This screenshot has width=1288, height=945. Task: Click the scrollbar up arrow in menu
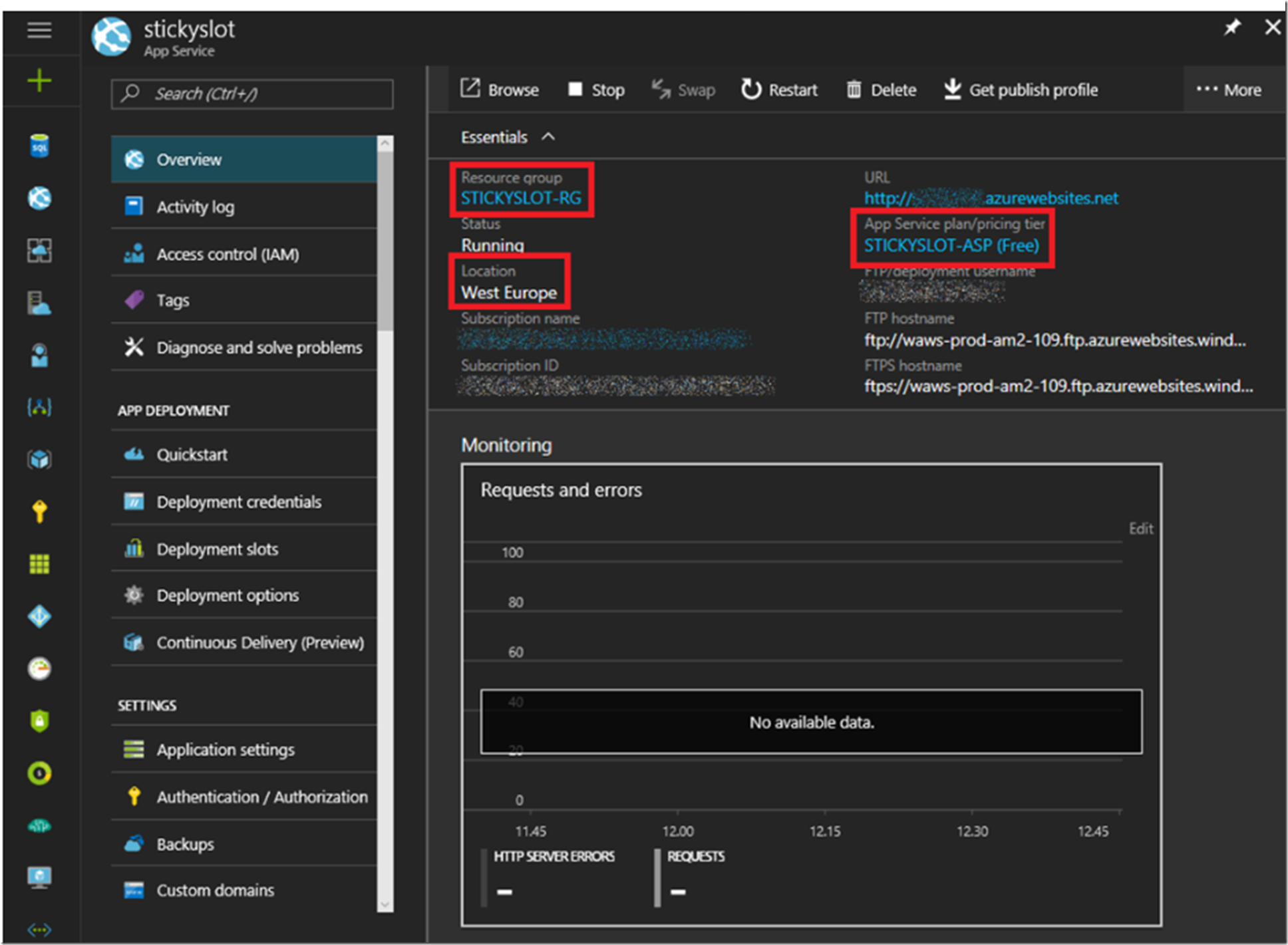pyautogui.click(x=385, y=143)
